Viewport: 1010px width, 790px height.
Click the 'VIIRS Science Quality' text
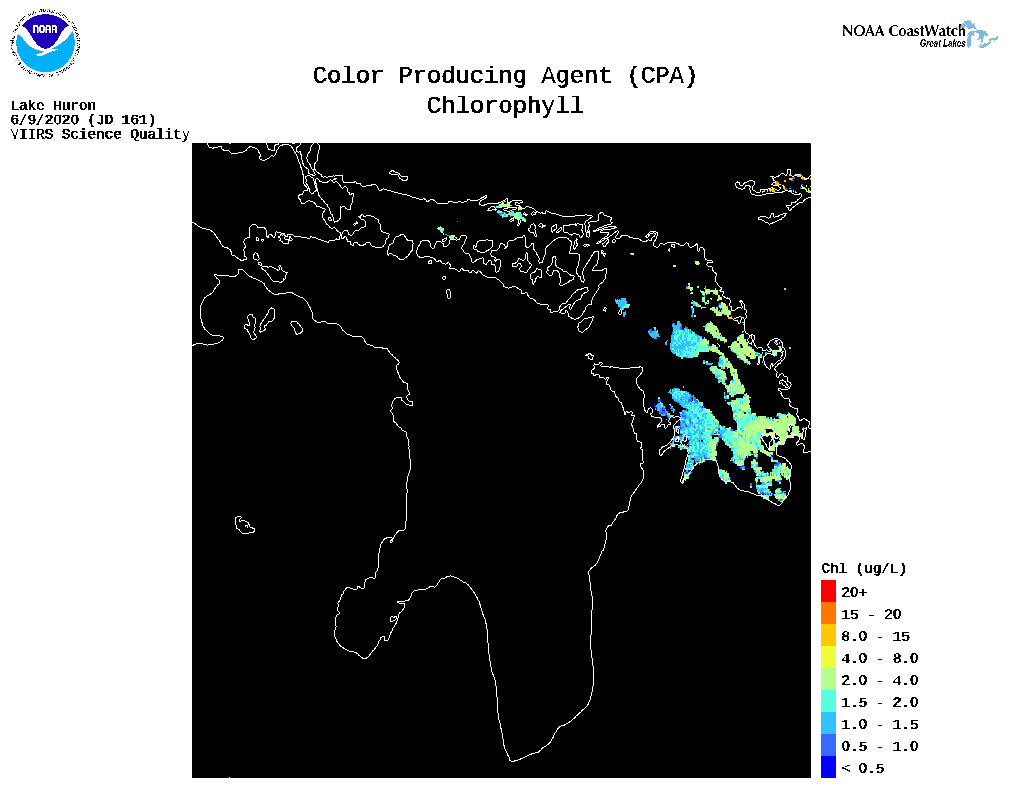(x=100, y=134)
